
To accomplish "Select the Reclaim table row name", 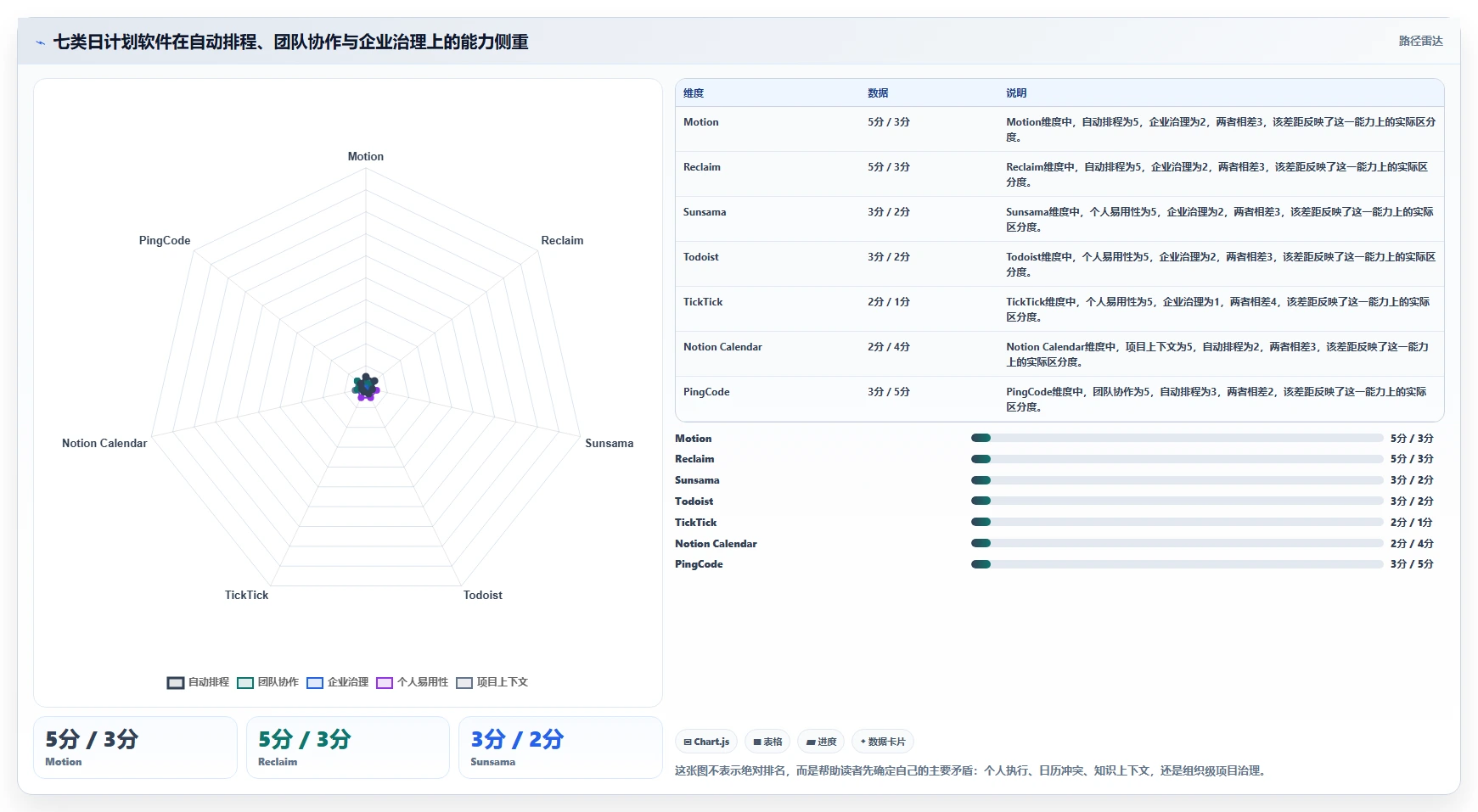I will [x=701, y=167].
